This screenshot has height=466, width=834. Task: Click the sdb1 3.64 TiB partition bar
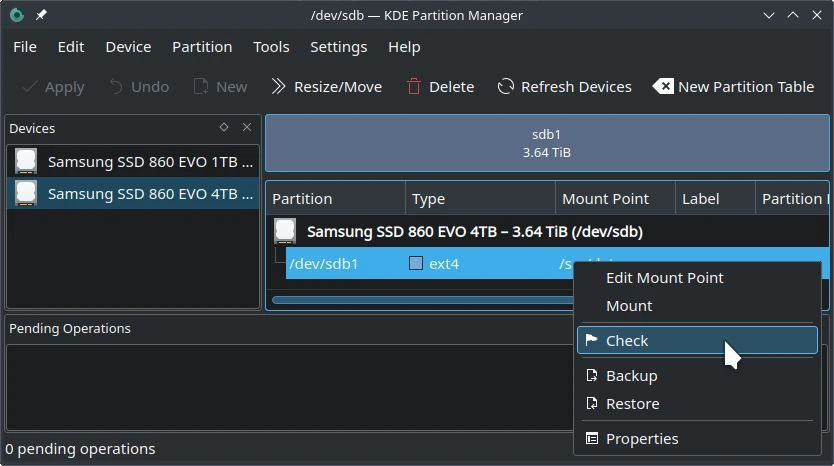[x=546, y=143]
